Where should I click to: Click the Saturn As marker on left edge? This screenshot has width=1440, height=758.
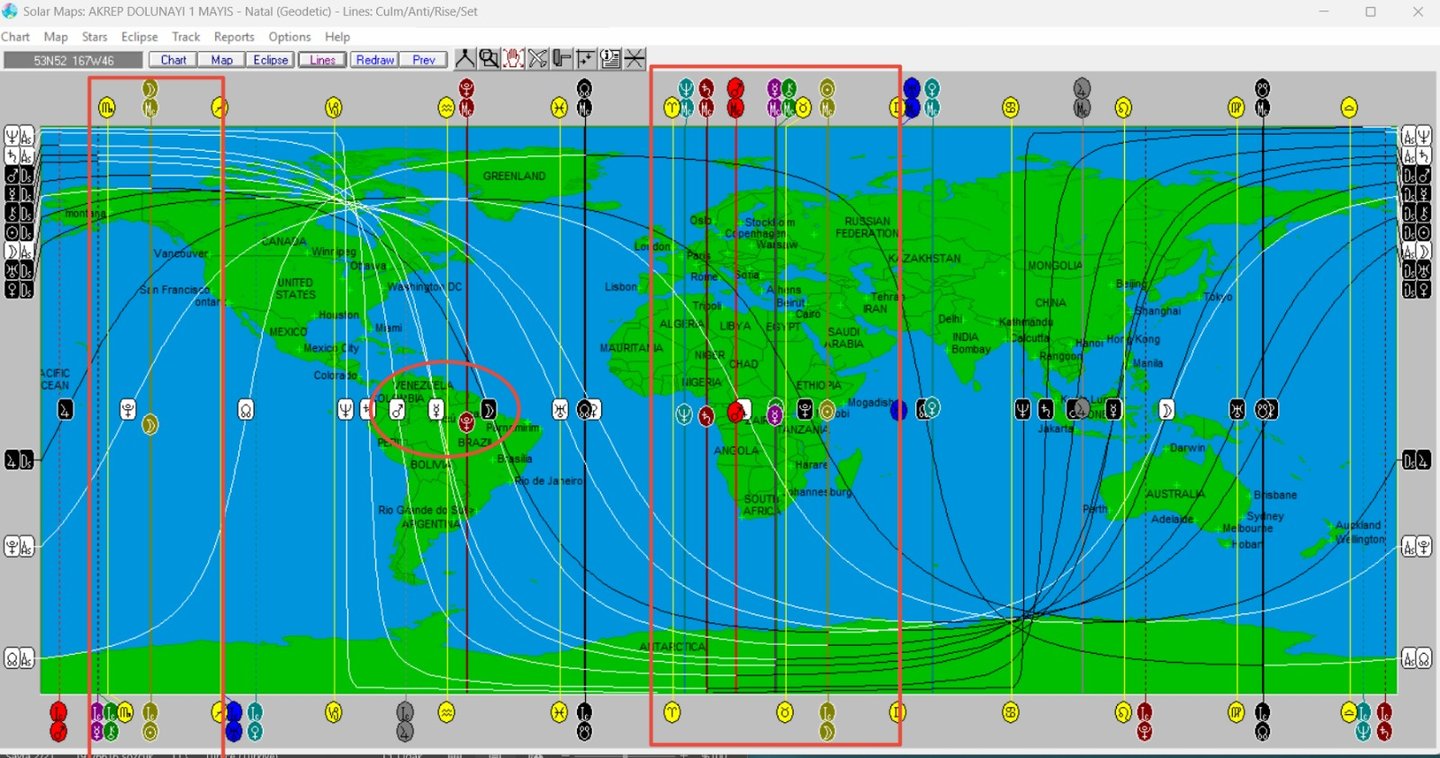click(18, 155)
